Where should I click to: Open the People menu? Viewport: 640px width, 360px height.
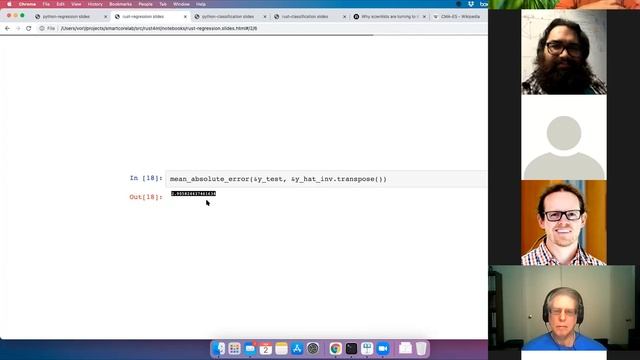[145, 4]
